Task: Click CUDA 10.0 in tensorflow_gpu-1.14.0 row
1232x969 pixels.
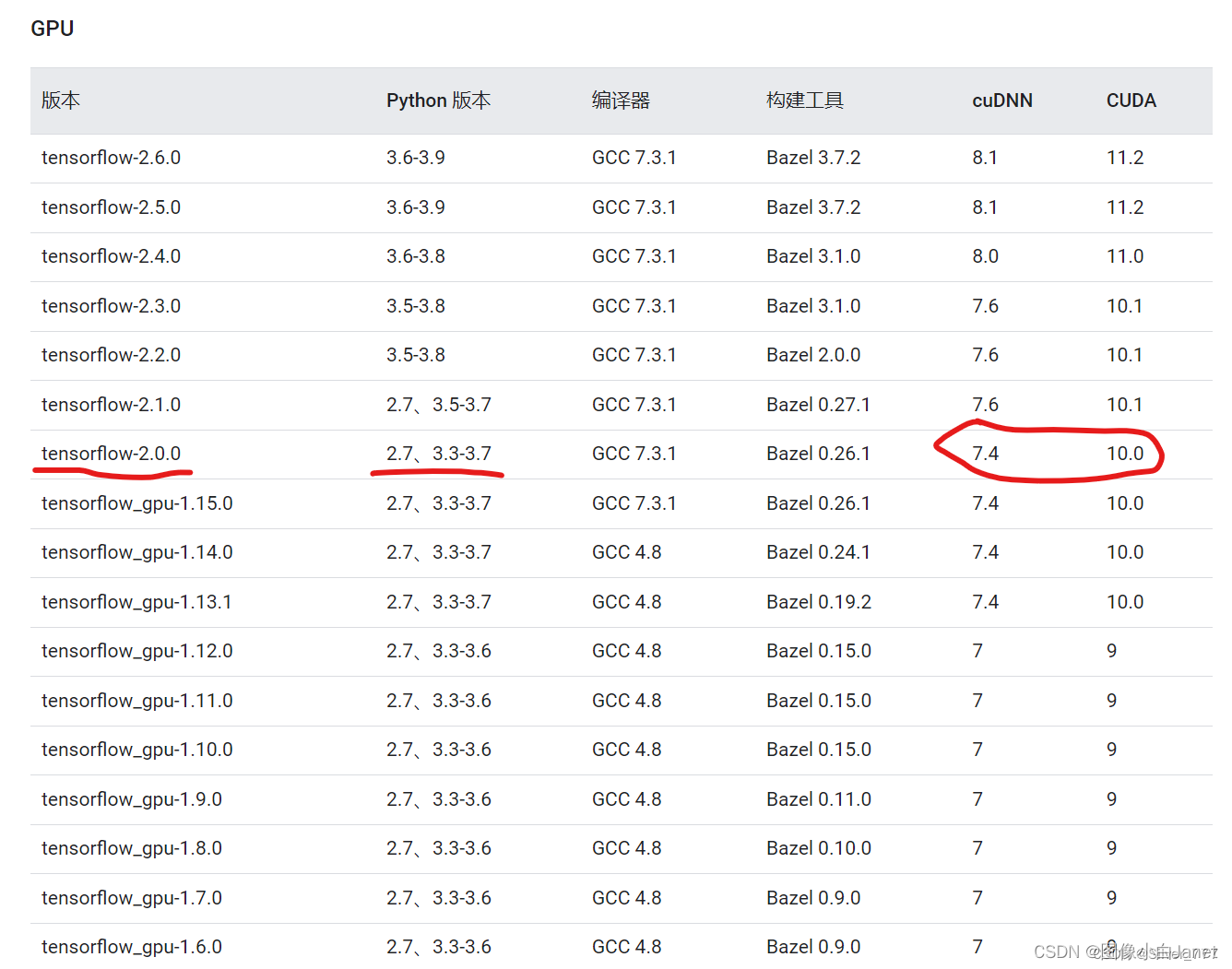Action: (x=1125, y=552)
